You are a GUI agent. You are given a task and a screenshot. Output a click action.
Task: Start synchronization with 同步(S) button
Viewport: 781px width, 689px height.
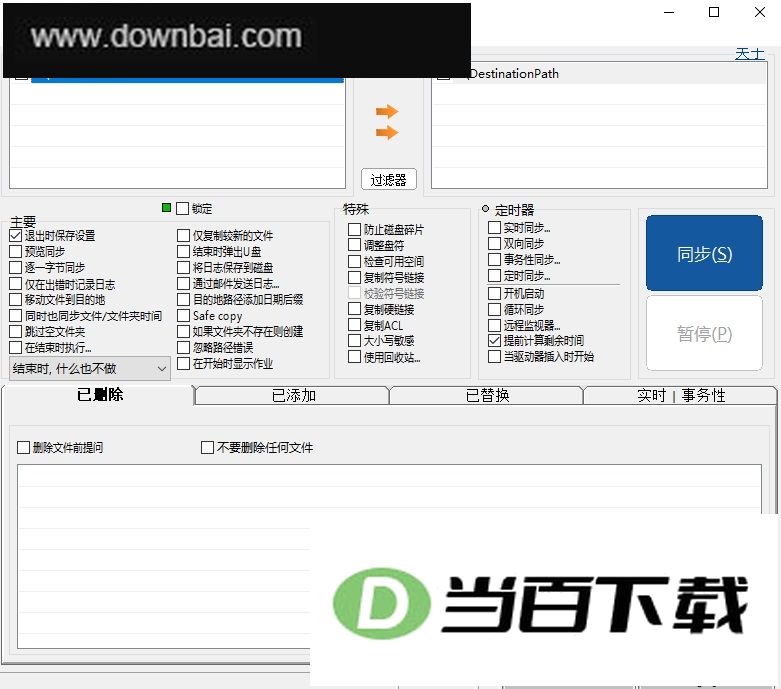pyautogui.click(x=704, y=253)
